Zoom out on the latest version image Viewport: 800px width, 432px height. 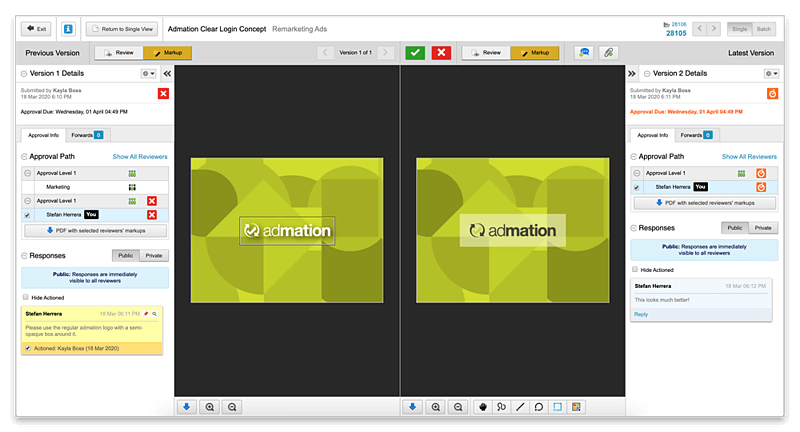[458, 407]
